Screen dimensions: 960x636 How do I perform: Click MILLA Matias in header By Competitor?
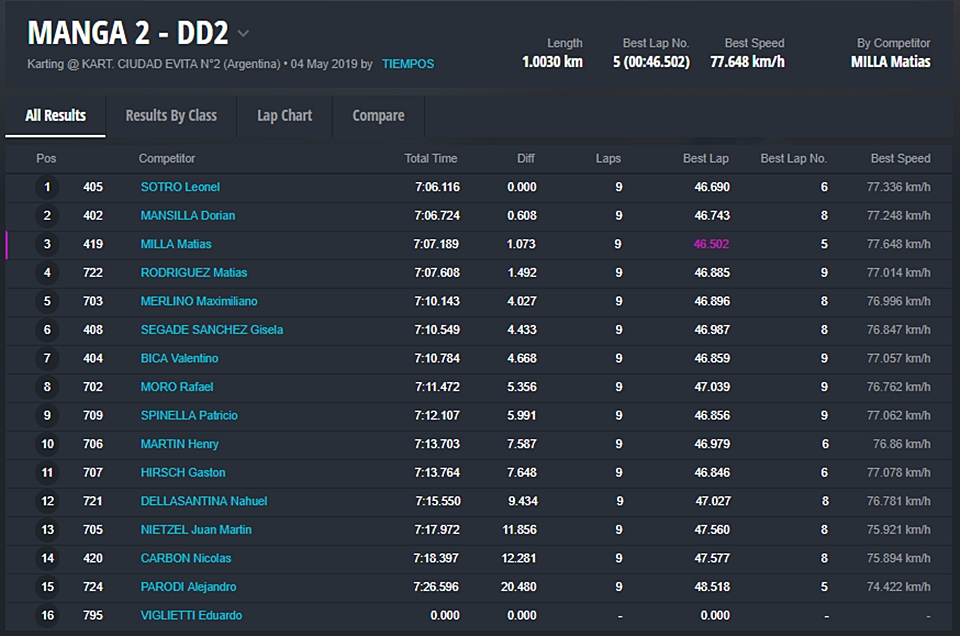(890, 62)
